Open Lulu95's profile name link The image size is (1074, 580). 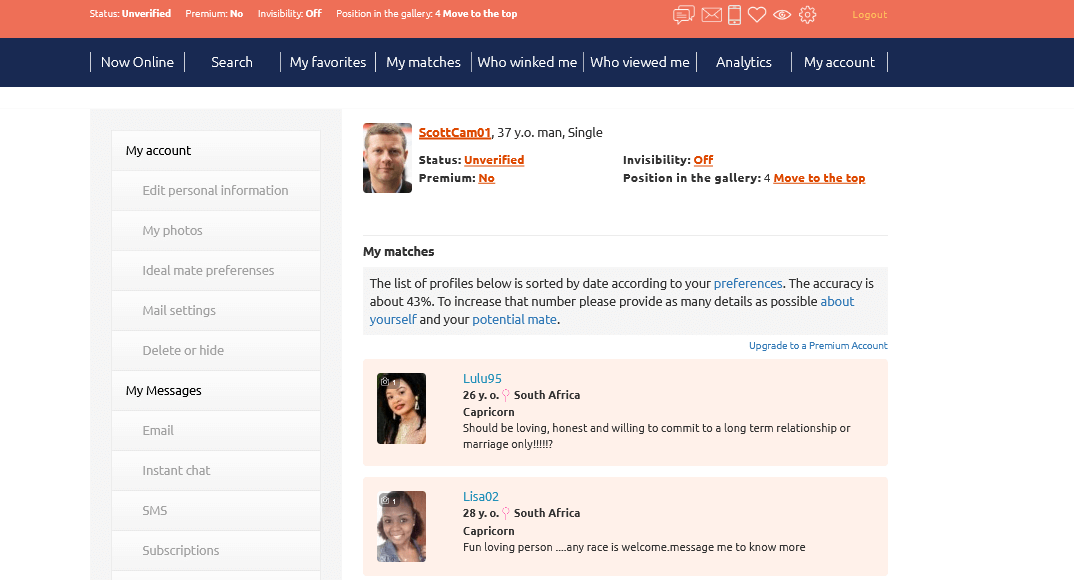pos(482,379)
